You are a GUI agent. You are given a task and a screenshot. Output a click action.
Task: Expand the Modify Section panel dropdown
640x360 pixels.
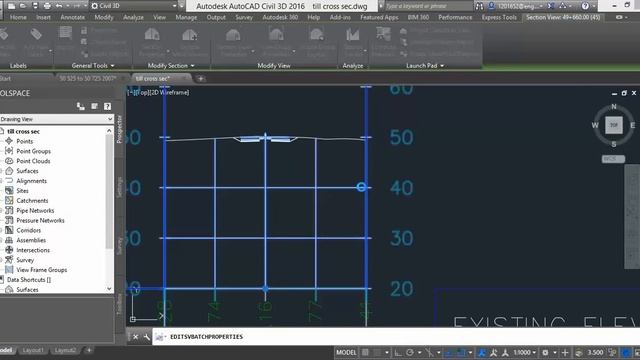coord(171,65)
